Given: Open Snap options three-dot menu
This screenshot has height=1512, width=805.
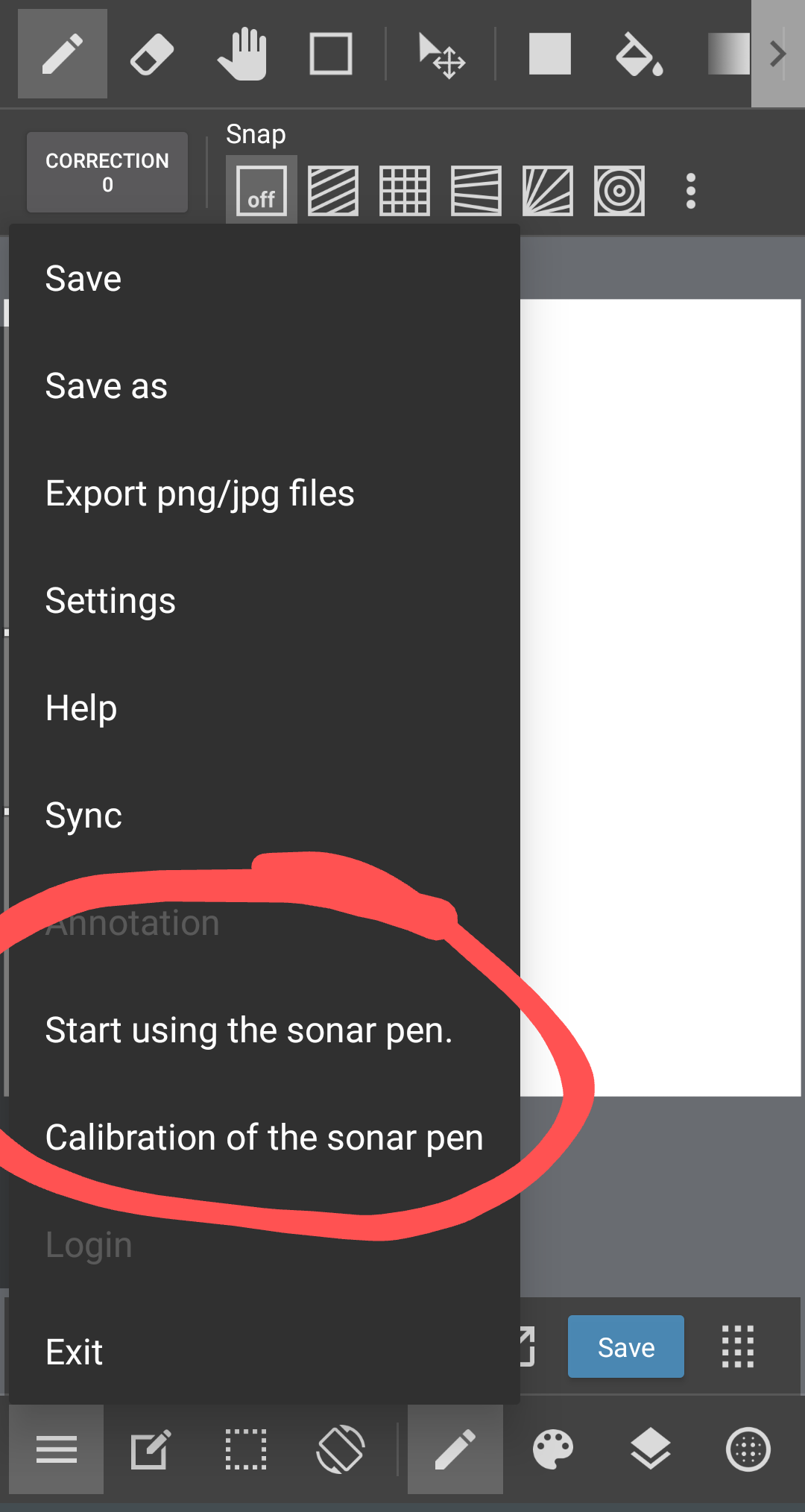Looking at the screenshot, I should 691,191.
